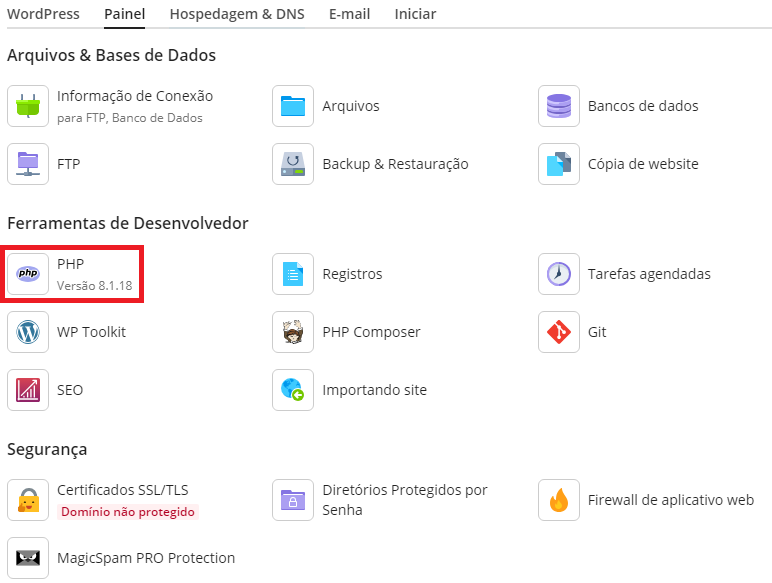Click the SEO text link
The height and width of the screenshot is (583, 772).
70,390
